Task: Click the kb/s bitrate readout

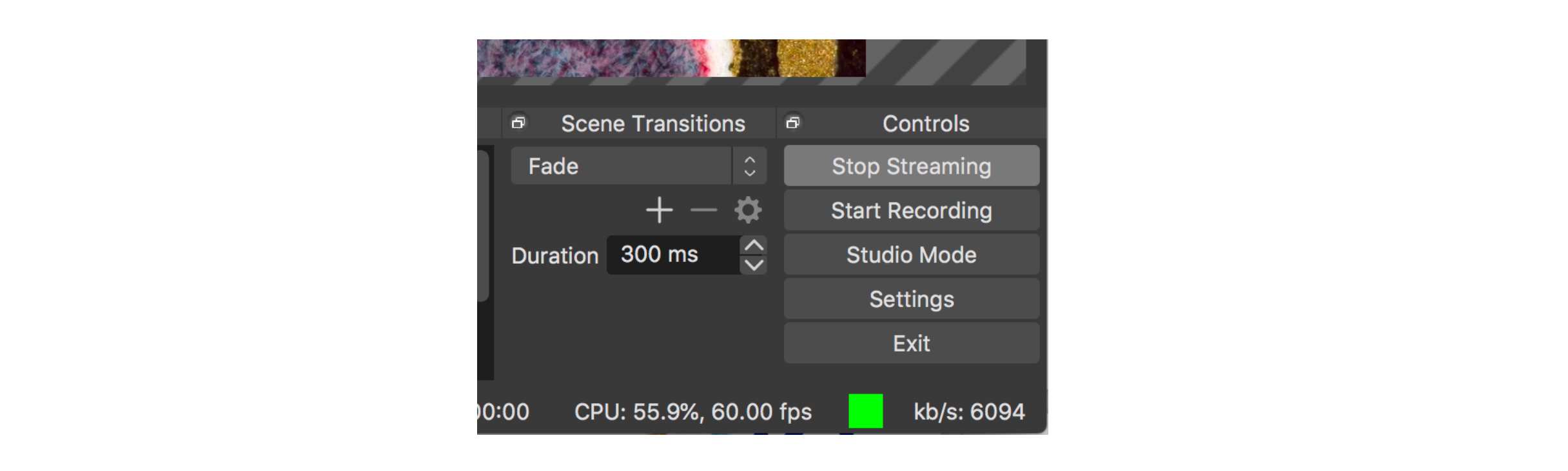Action: (x=969, y=412)
